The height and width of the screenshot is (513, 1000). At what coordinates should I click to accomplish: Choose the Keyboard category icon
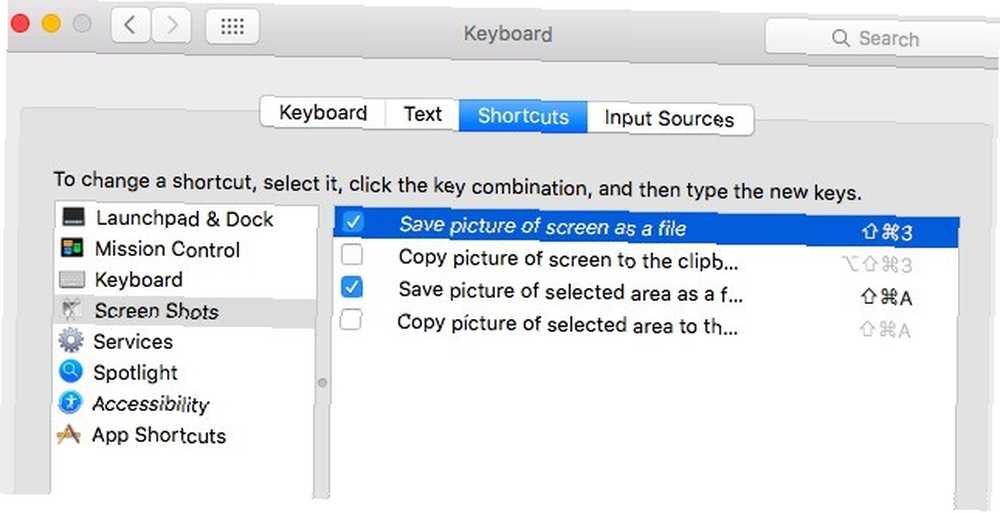tap(72, 279)
